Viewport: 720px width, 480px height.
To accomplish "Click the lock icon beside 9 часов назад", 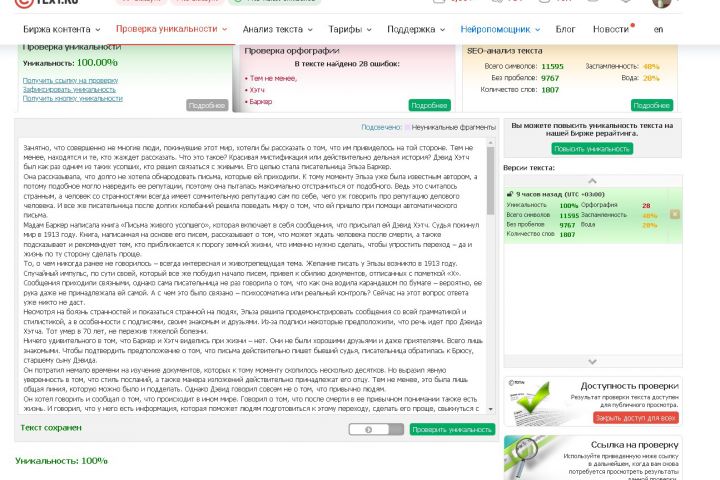I will (510, 194).
